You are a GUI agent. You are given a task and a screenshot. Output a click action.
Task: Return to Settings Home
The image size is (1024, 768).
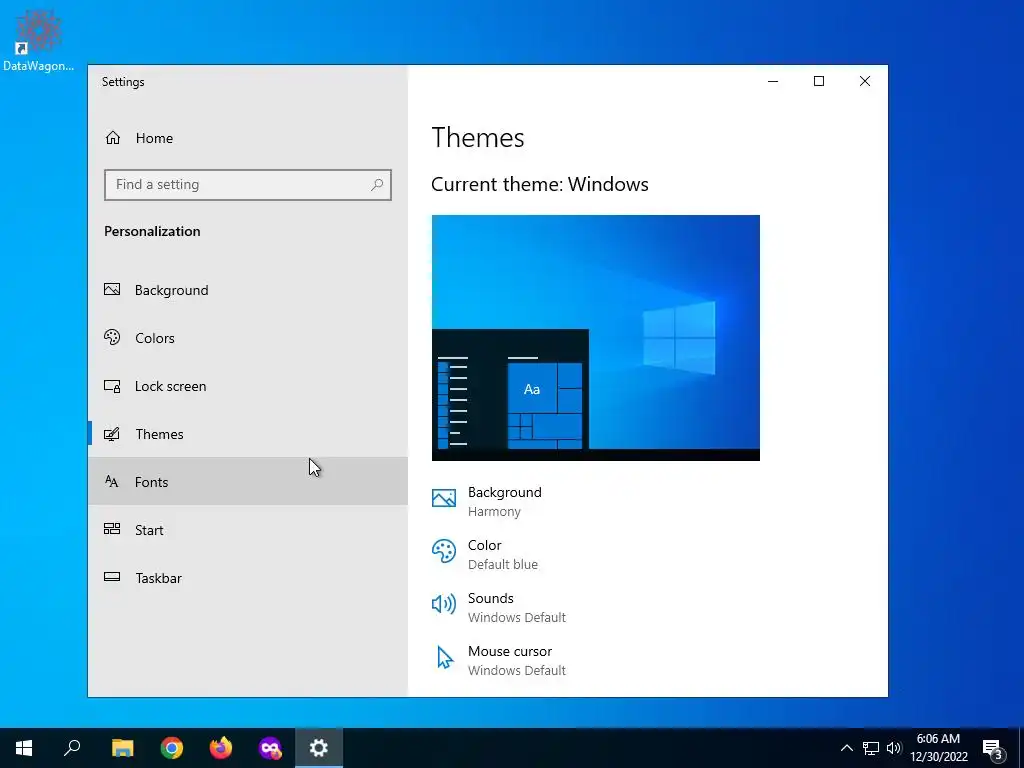(248, 138)
